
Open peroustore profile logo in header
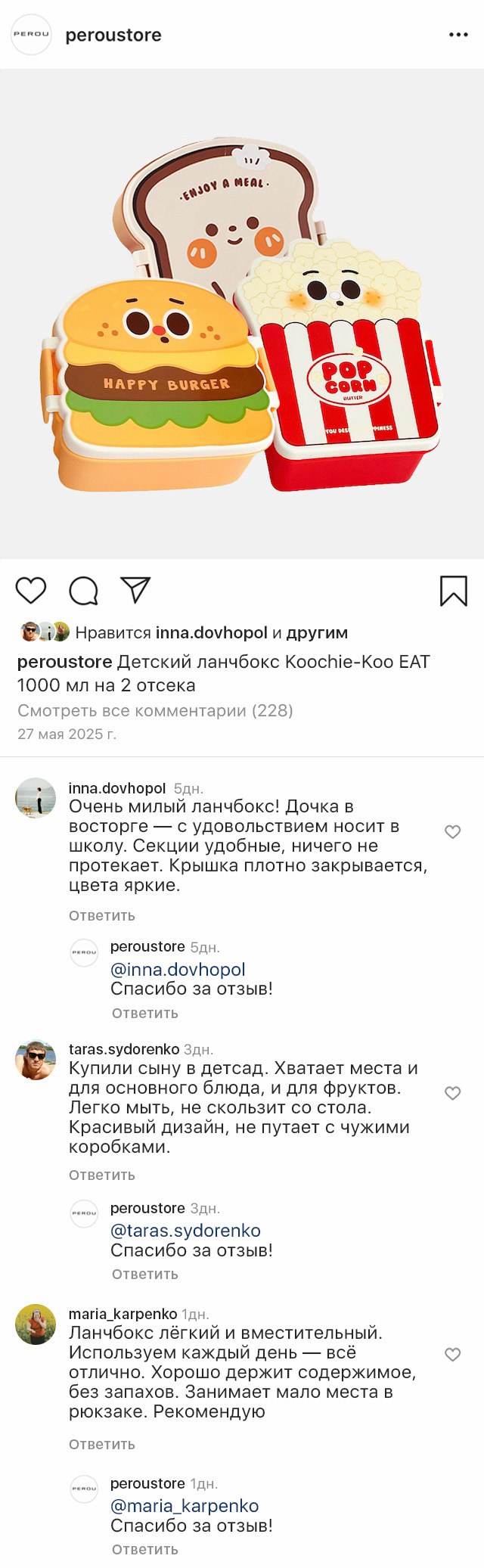31,35
